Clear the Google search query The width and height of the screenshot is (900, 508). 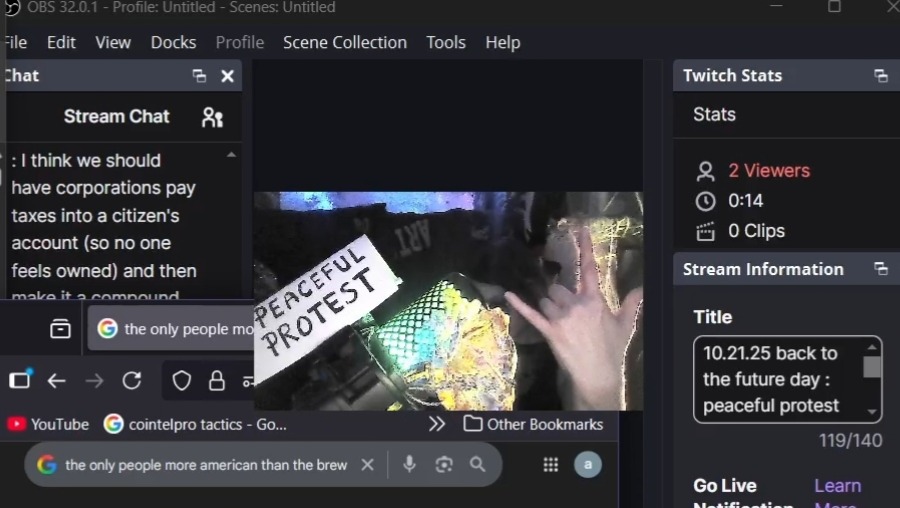tap(367, 464)
